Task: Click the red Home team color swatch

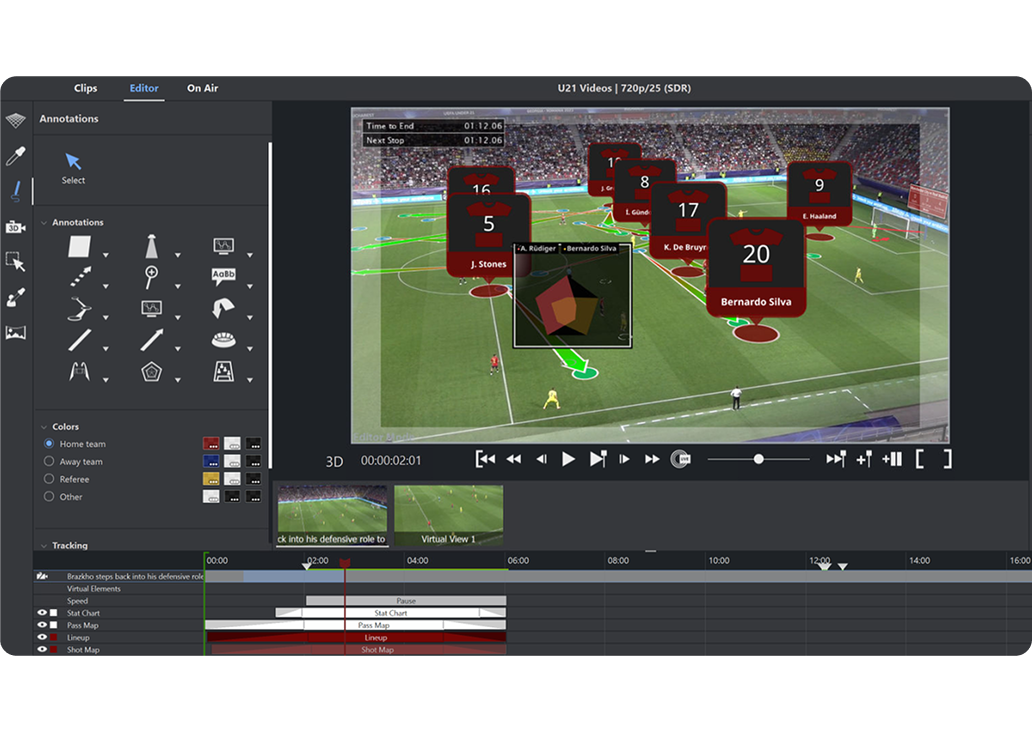Action: (210, 444)
